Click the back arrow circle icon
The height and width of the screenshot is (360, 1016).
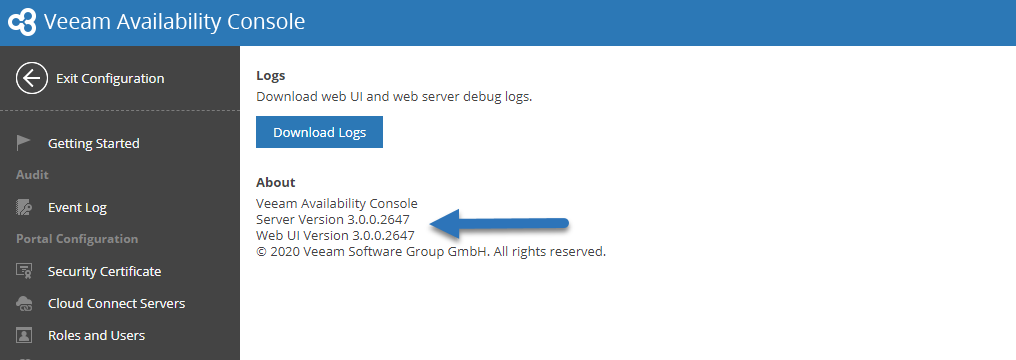32,78
